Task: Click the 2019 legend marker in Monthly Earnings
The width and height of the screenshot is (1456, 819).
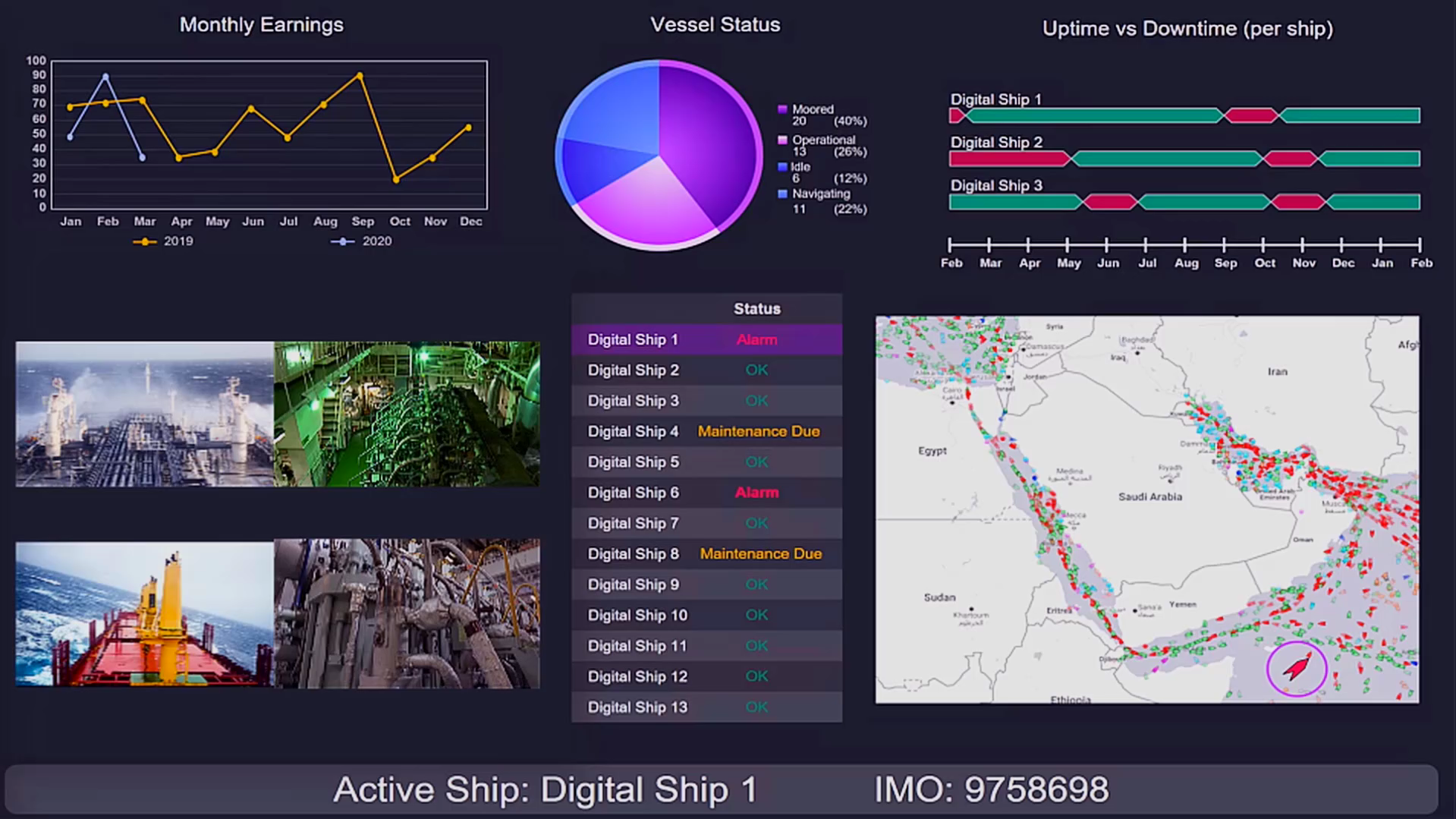Action: [x=144, y=241]
